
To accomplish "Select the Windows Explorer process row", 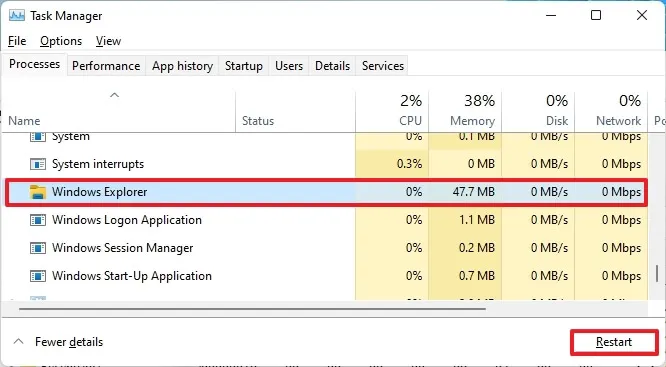I will pos(326,192).
